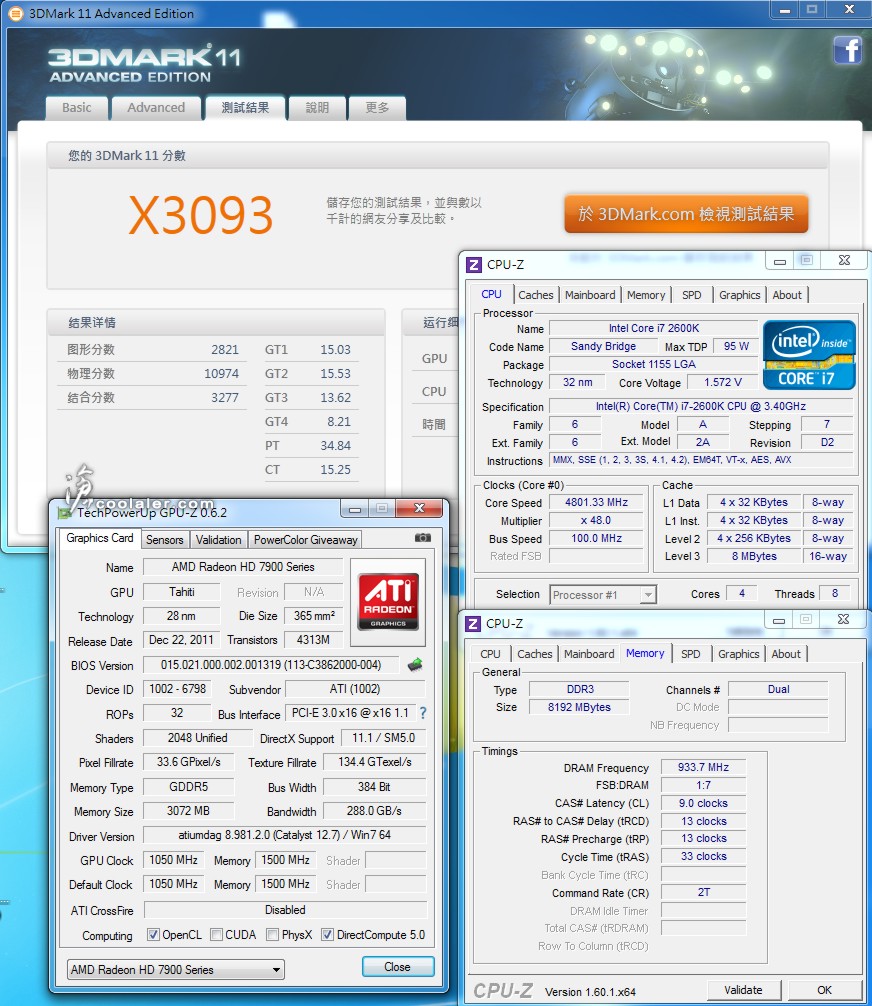Click the Core Voltage value 1.572 V

coord(722,382)
